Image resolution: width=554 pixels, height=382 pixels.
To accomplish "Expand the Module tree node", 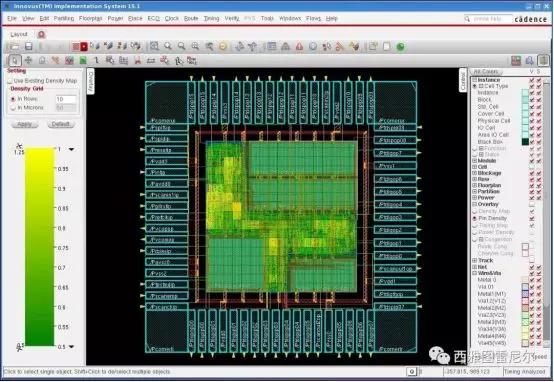I will 475,161.
